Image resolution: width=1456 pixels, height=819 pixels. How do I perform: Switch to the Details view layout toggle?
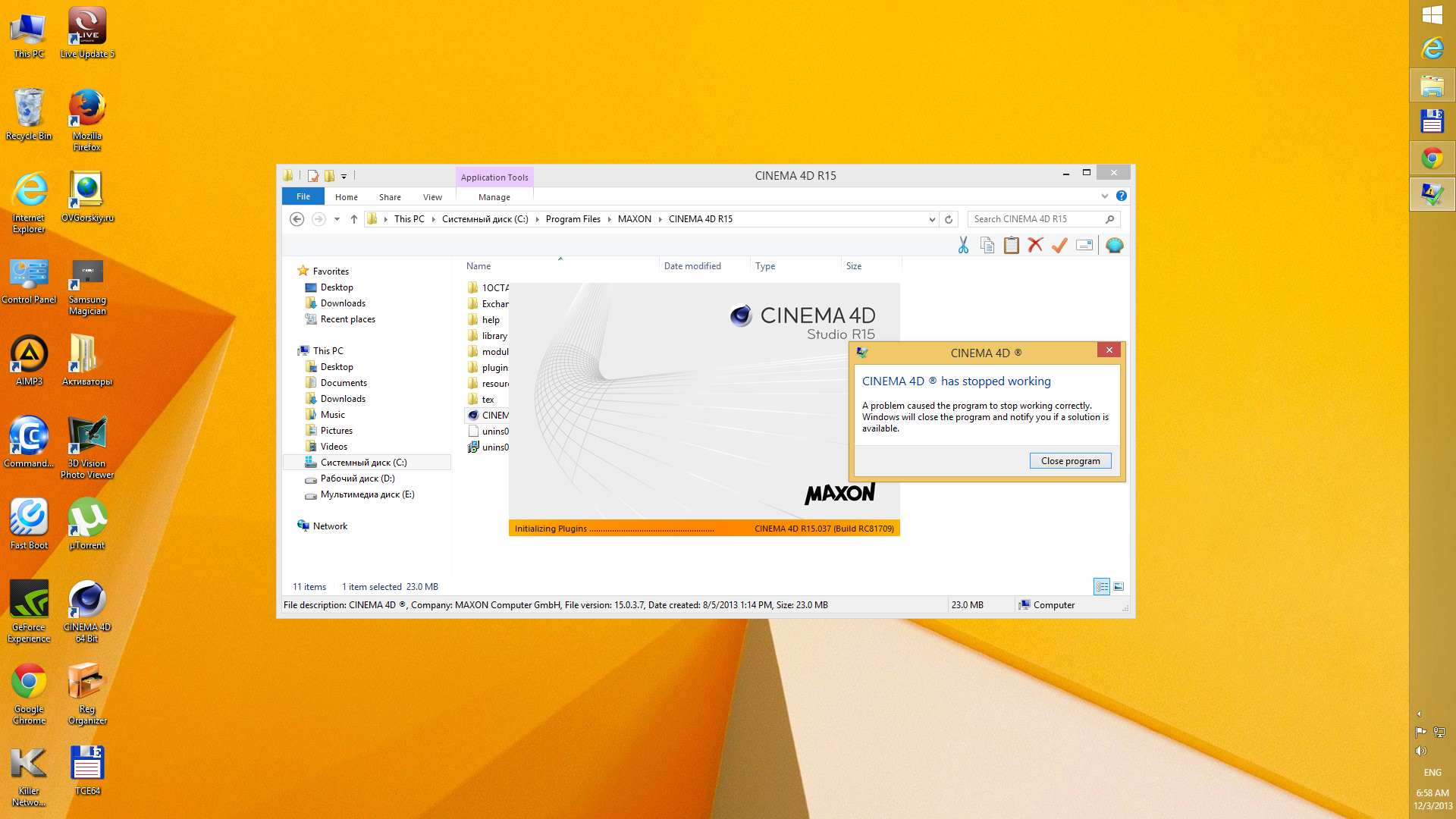coord(1101,586)
